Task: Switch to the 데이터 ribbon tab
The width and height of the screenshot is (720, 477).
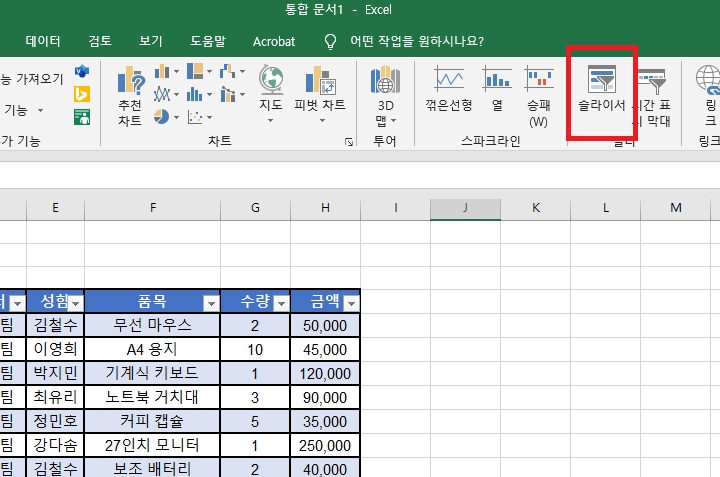Action: (x=43, y=41)
